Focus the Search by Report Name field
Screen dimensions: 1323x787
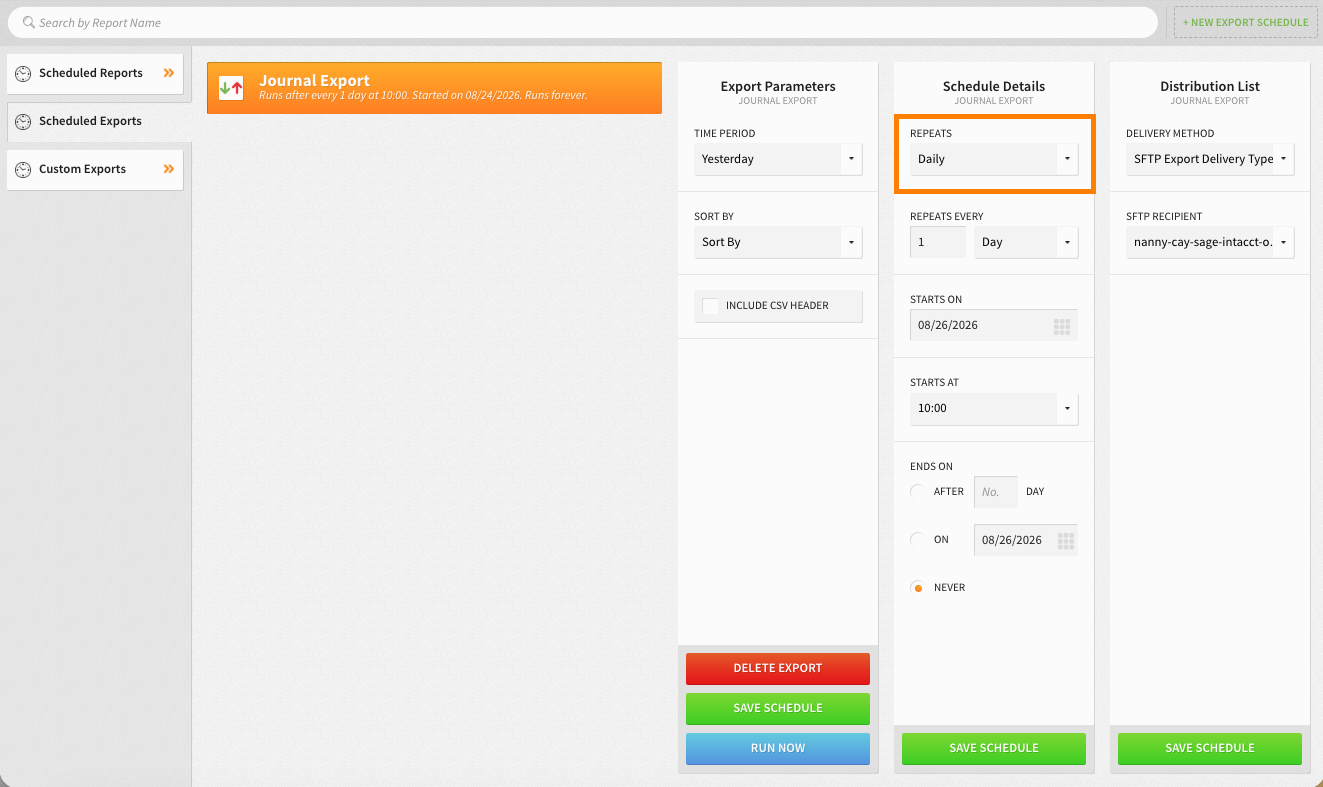click(583, 22)
